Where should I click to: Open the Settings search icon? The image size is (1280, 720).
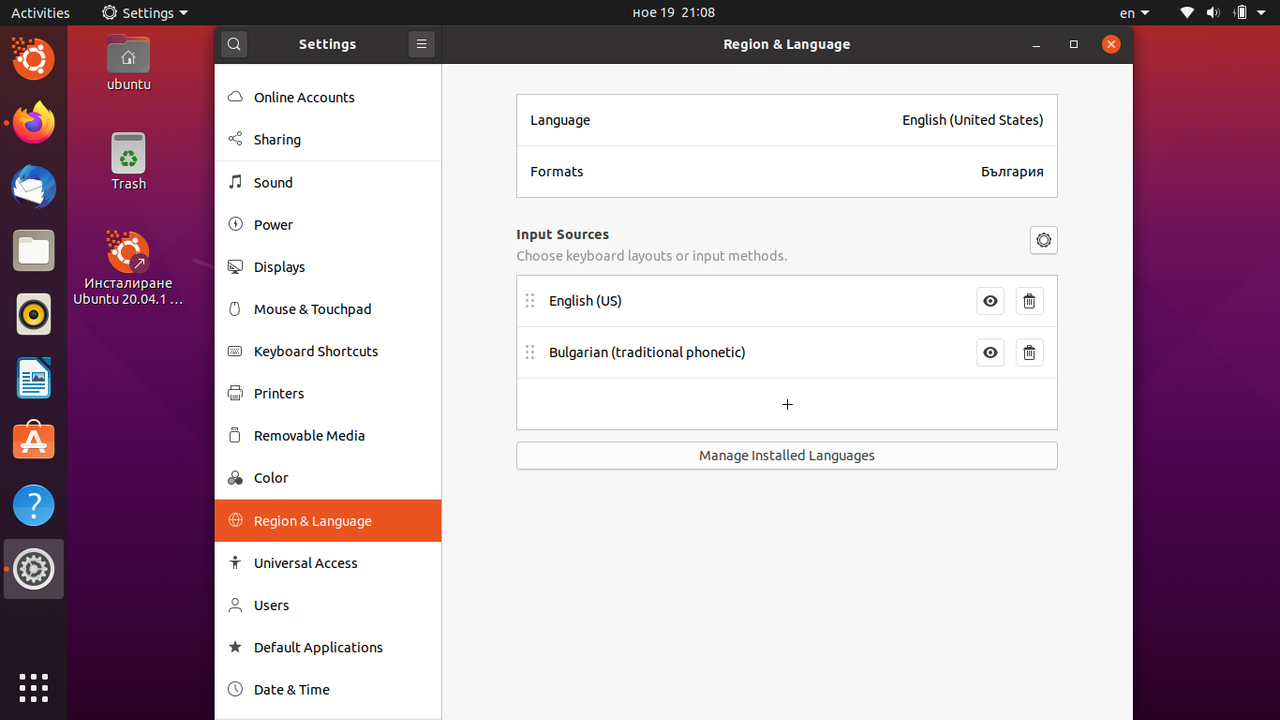pyautogui.click(x=234, y=44)
